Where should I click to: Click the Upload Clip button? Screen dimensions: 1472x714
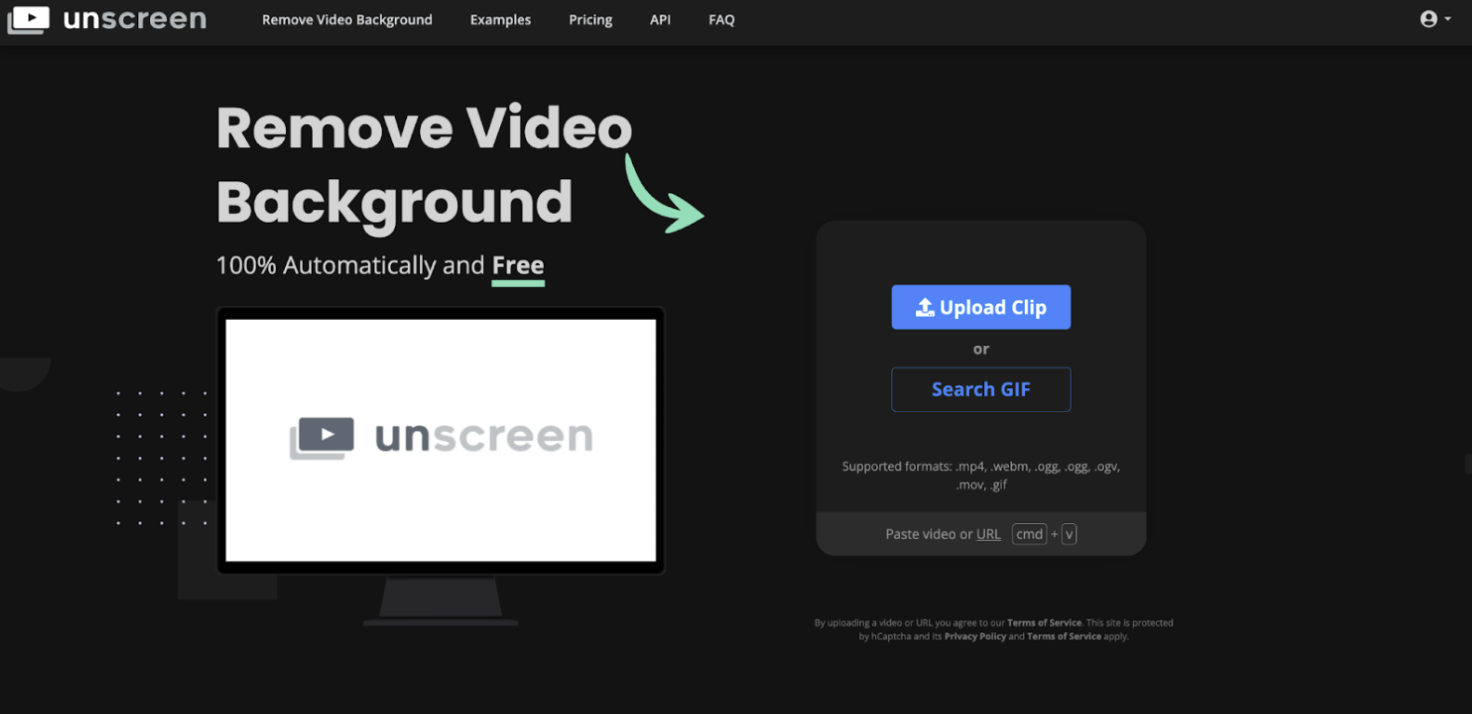coord(981,307)
